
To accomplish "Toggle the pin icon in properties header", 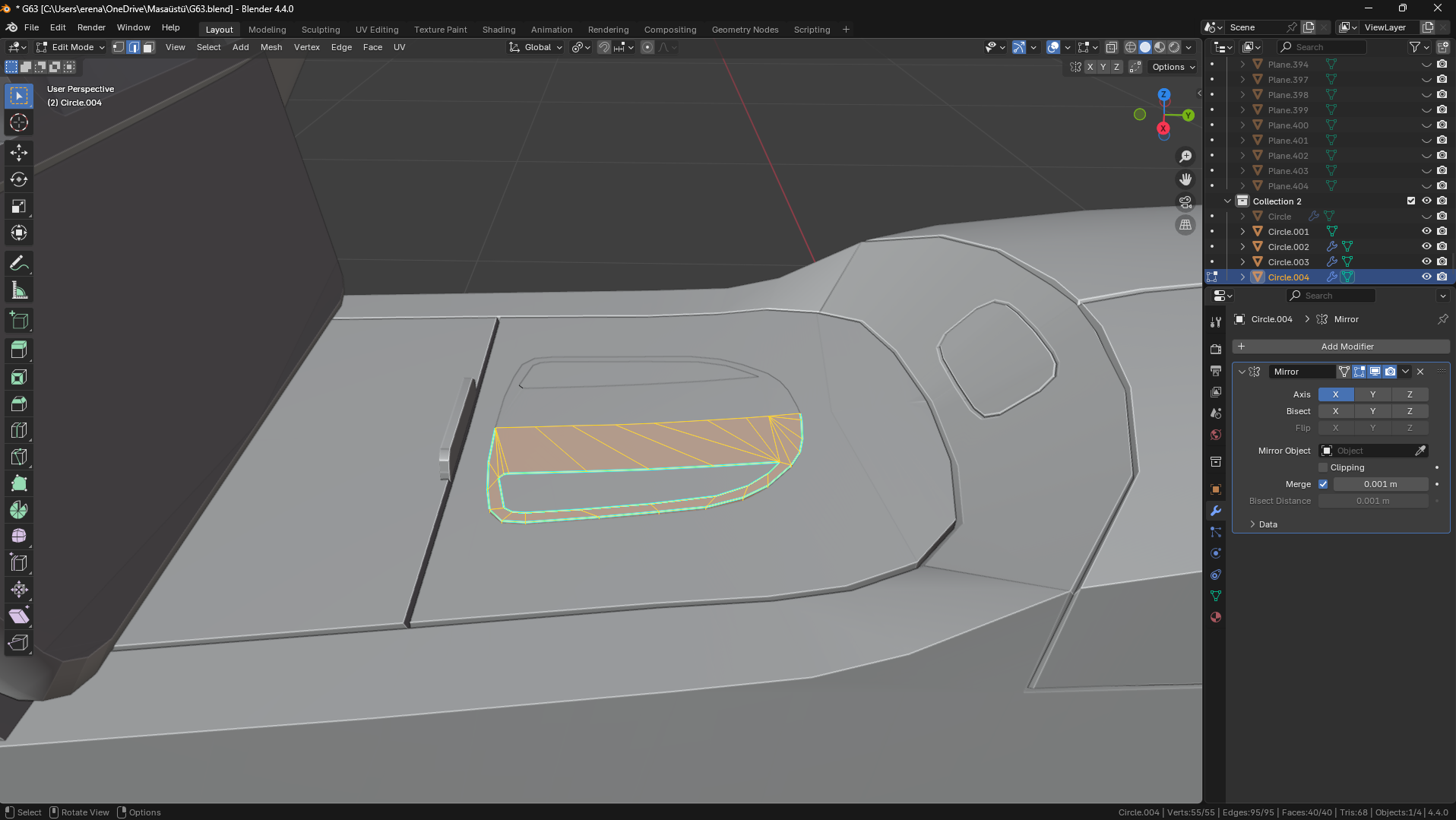I will point(1442,319).
